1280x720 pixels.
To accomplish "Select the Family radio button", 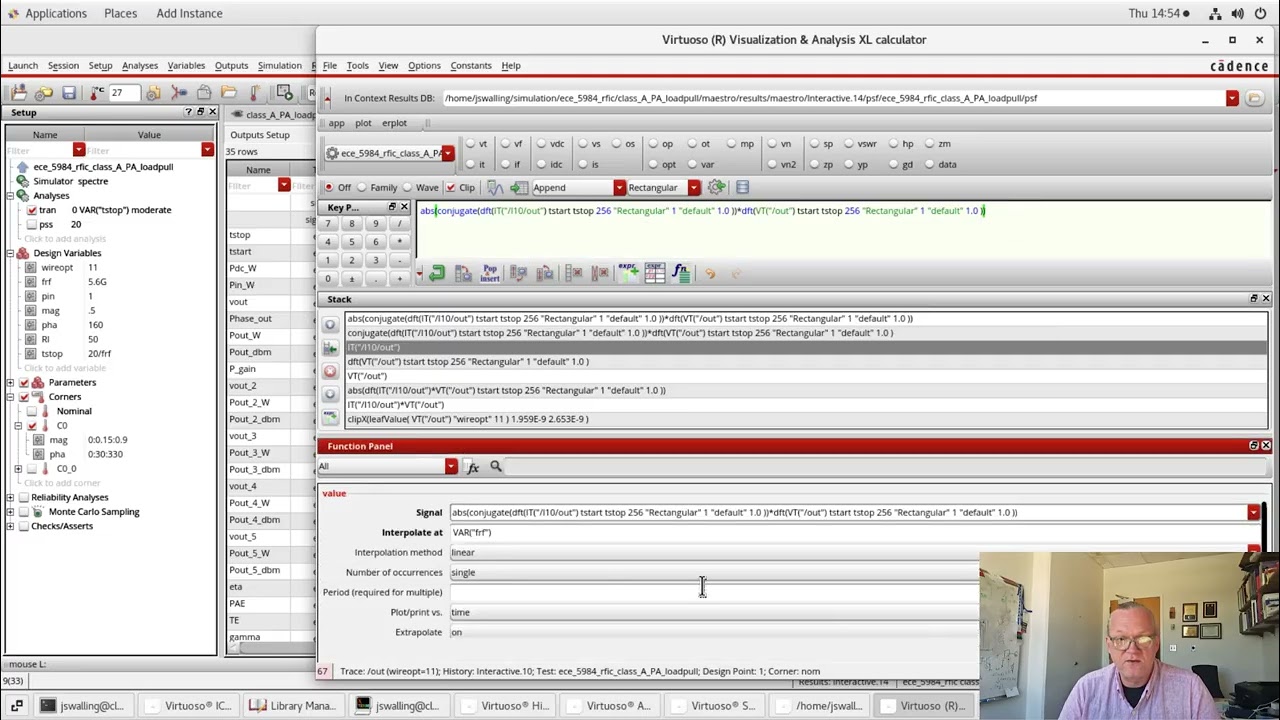I will (x=362, y=187).
